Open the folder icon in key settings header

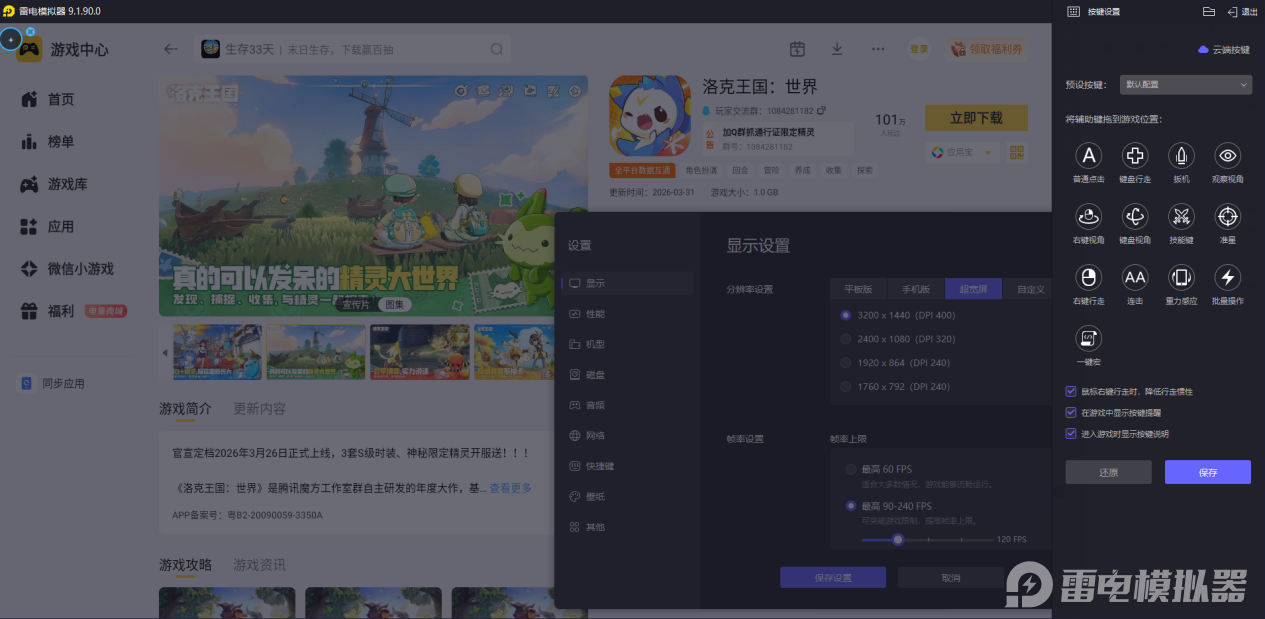point(1208,12)
